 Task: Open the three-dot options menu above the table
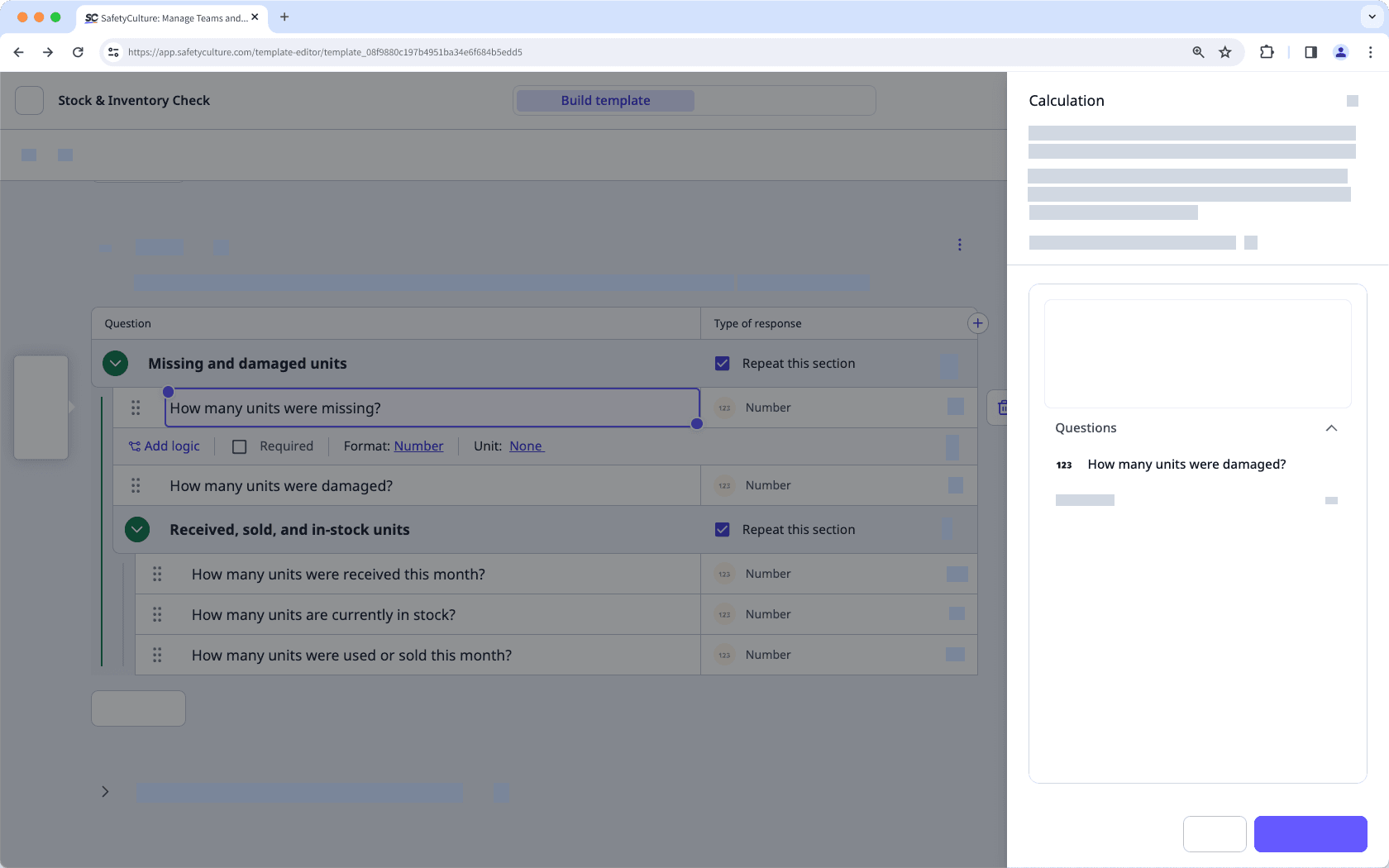click(x=960, y=244)
